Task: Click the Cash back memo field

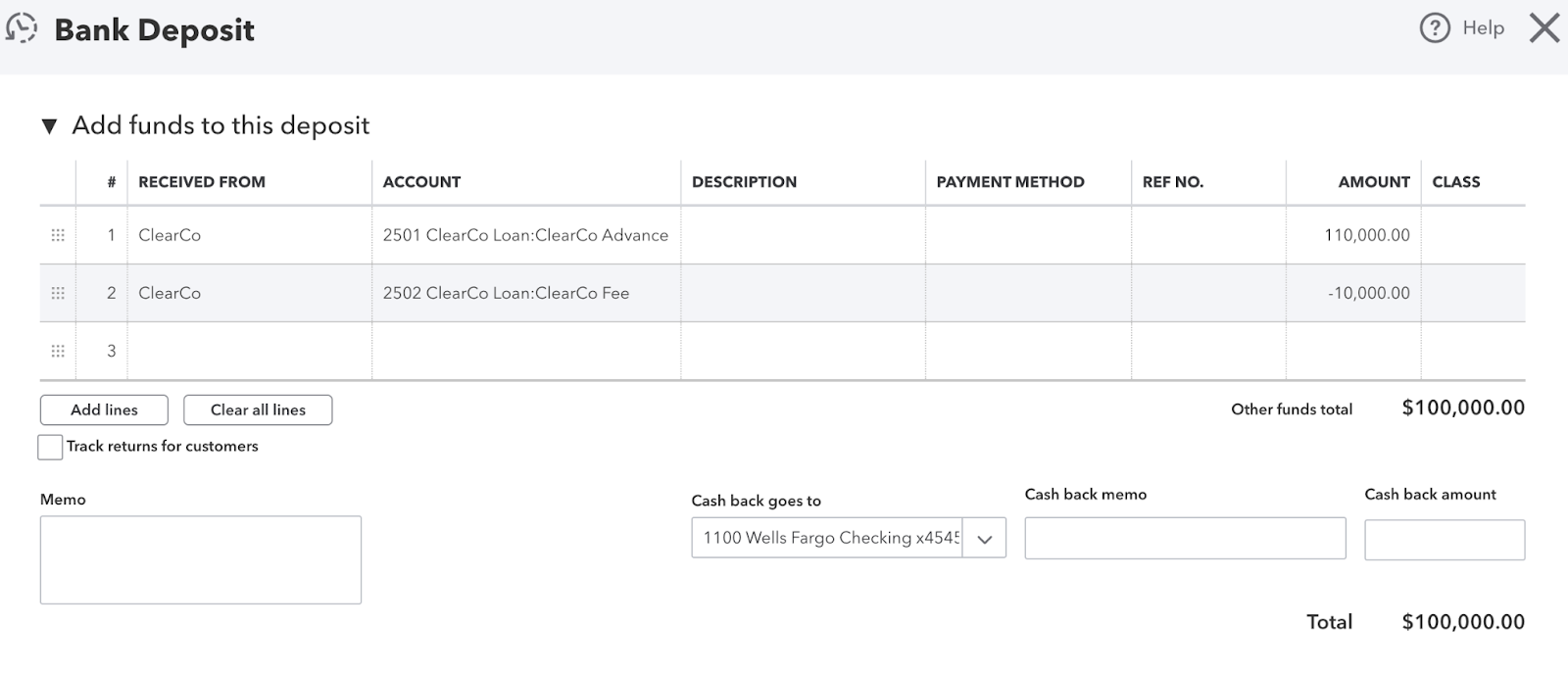Action: point(1185,538)
